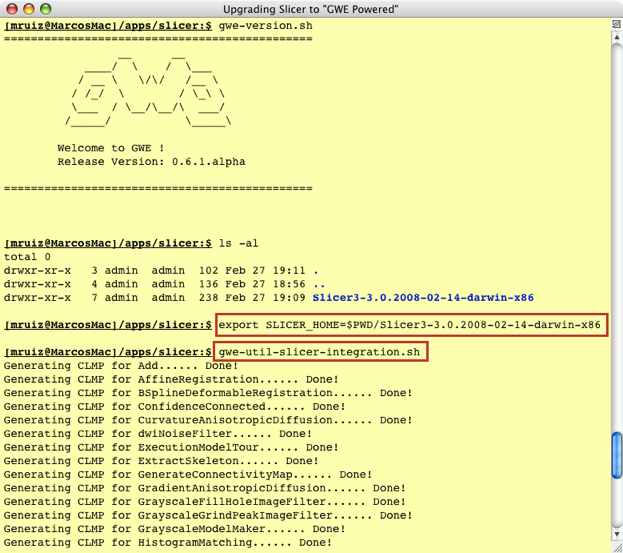The height and width of the screenshot is (553, 623).
Task: Click the AffineRegistration output line
Action: coord(171,380)
